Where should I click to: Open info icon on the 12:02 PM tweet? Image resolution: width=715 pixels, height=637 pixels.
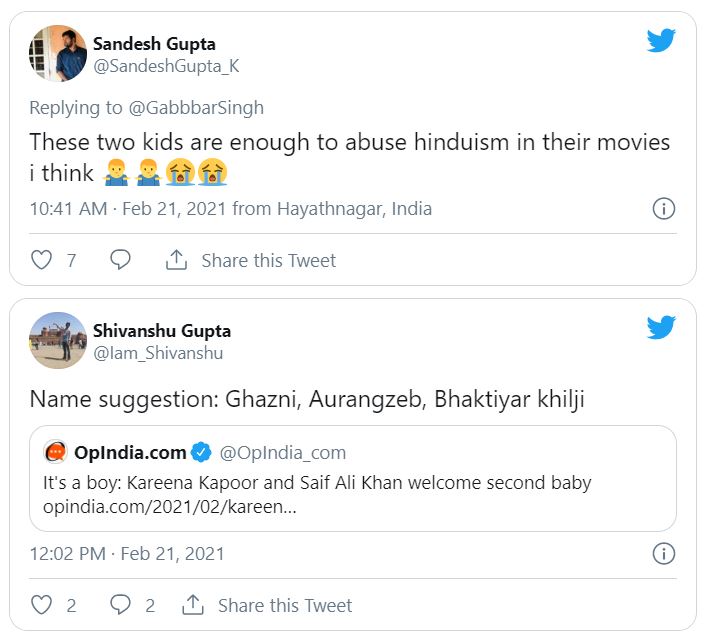[x=663, y=554]
